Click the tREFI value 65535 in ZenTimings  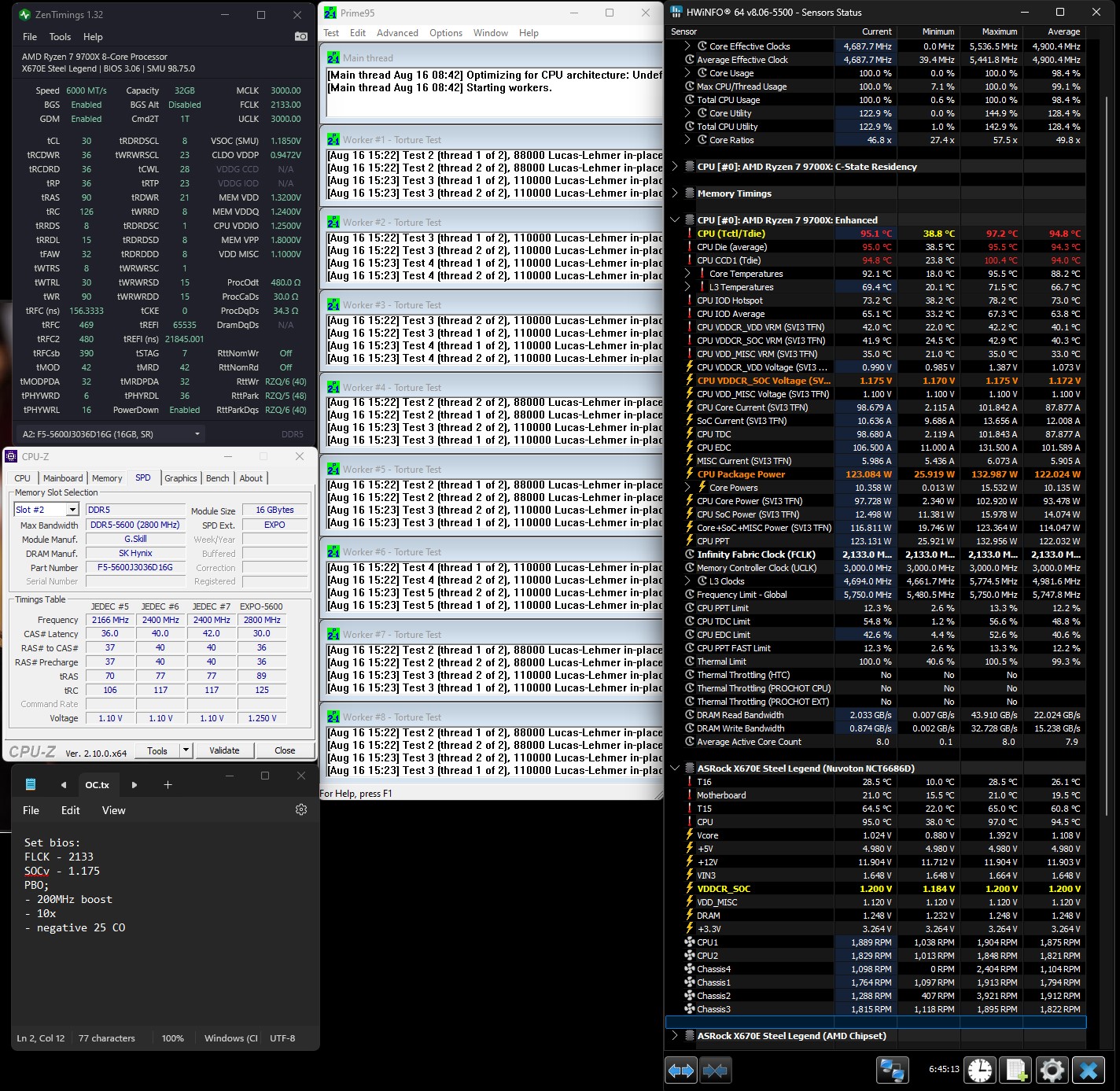tap(185, 325)
